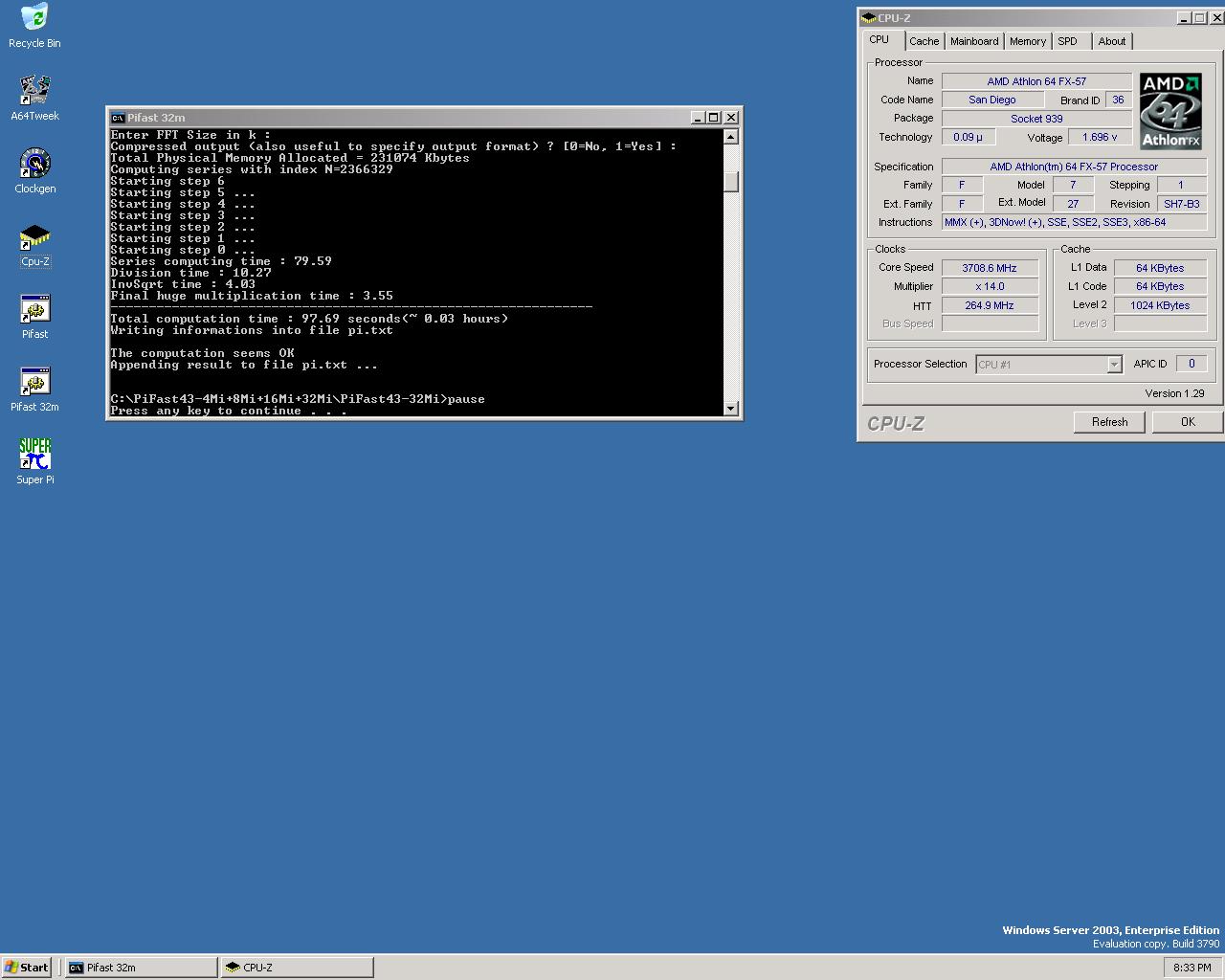This screenshot has height=980, width=1225.
Task: Click the console vertical scrollbar thumb
Action: (x=731, y=182)
